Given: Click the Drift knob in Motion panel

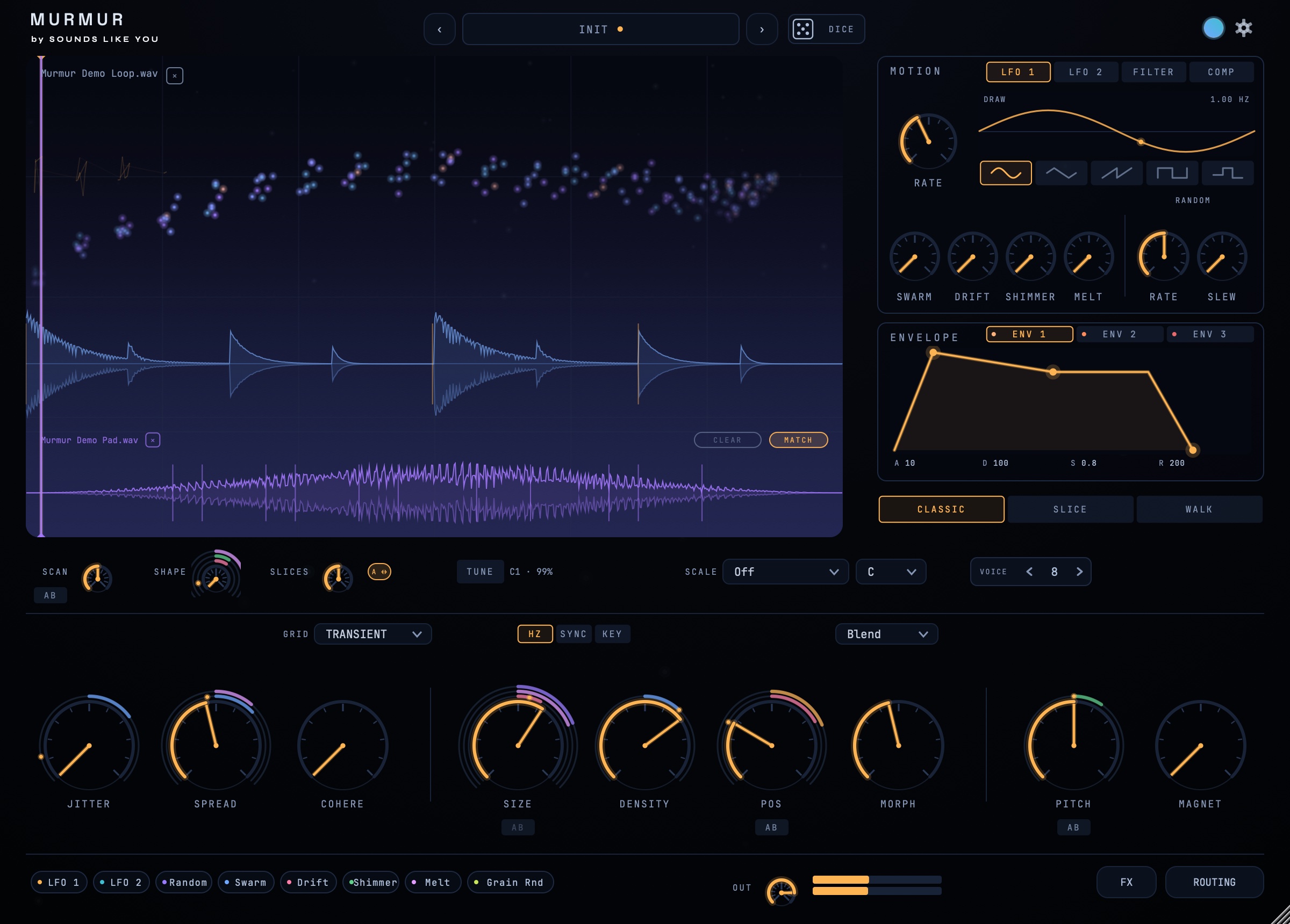Looking at the screenshot, I should click(x=972, y=256).
